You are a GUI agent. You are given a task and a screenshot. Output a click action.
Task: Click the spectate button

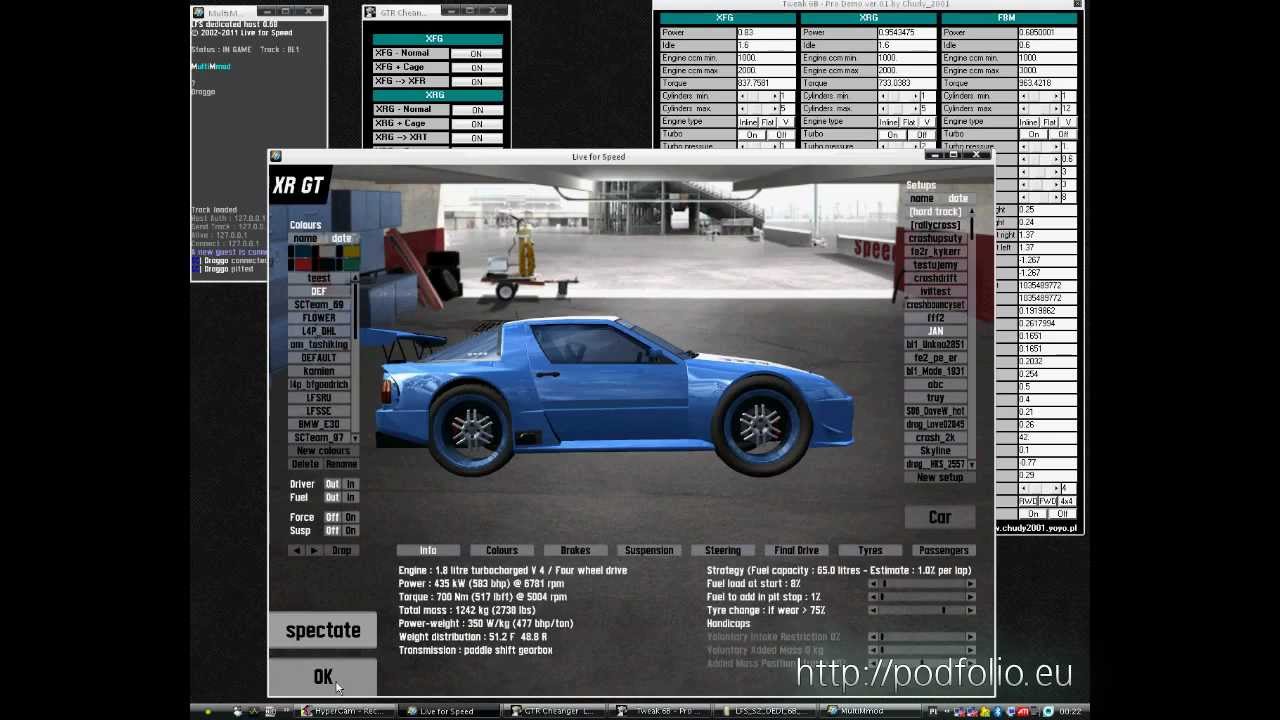point(323,630)
